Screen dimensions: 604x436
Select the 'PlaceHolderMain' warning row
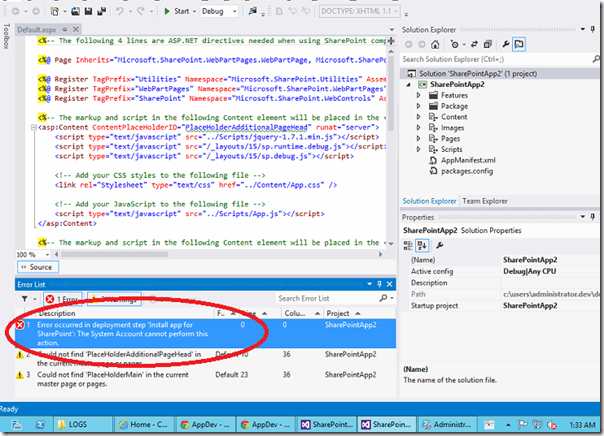point(205,379)
